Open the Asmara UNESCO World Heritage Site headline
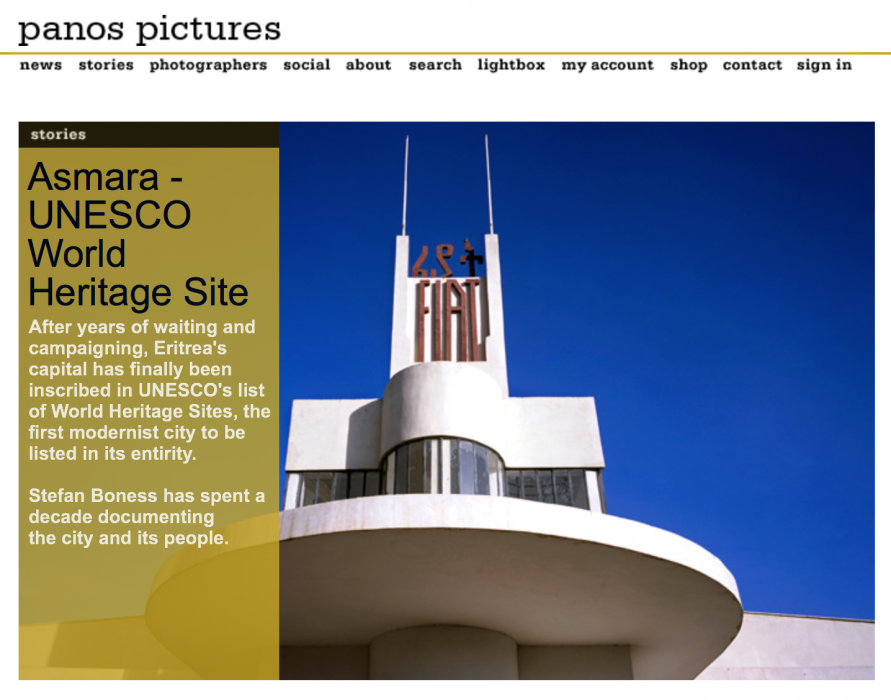This screenshot has height=700, width=891. (x=138, y=235)
